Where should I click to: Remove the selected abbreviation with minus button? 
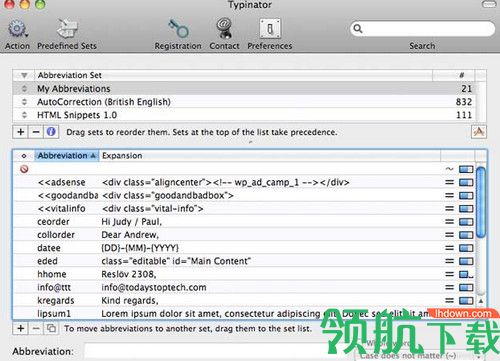[x=36, y=328]
